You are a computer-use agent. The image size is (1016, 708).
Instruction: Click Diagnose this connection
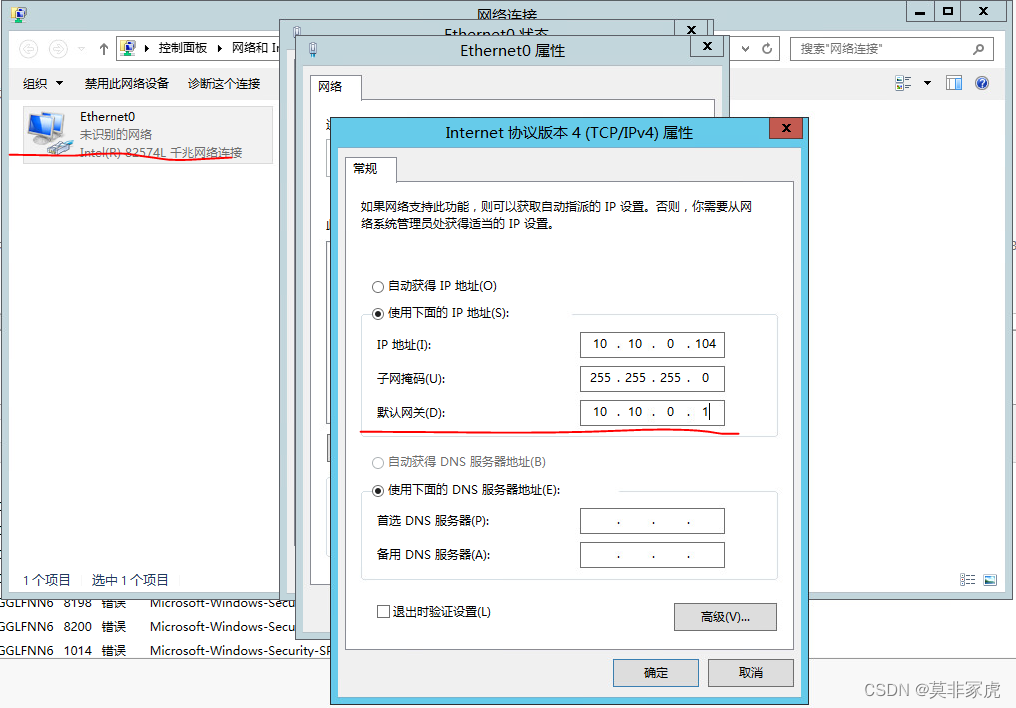224,83
